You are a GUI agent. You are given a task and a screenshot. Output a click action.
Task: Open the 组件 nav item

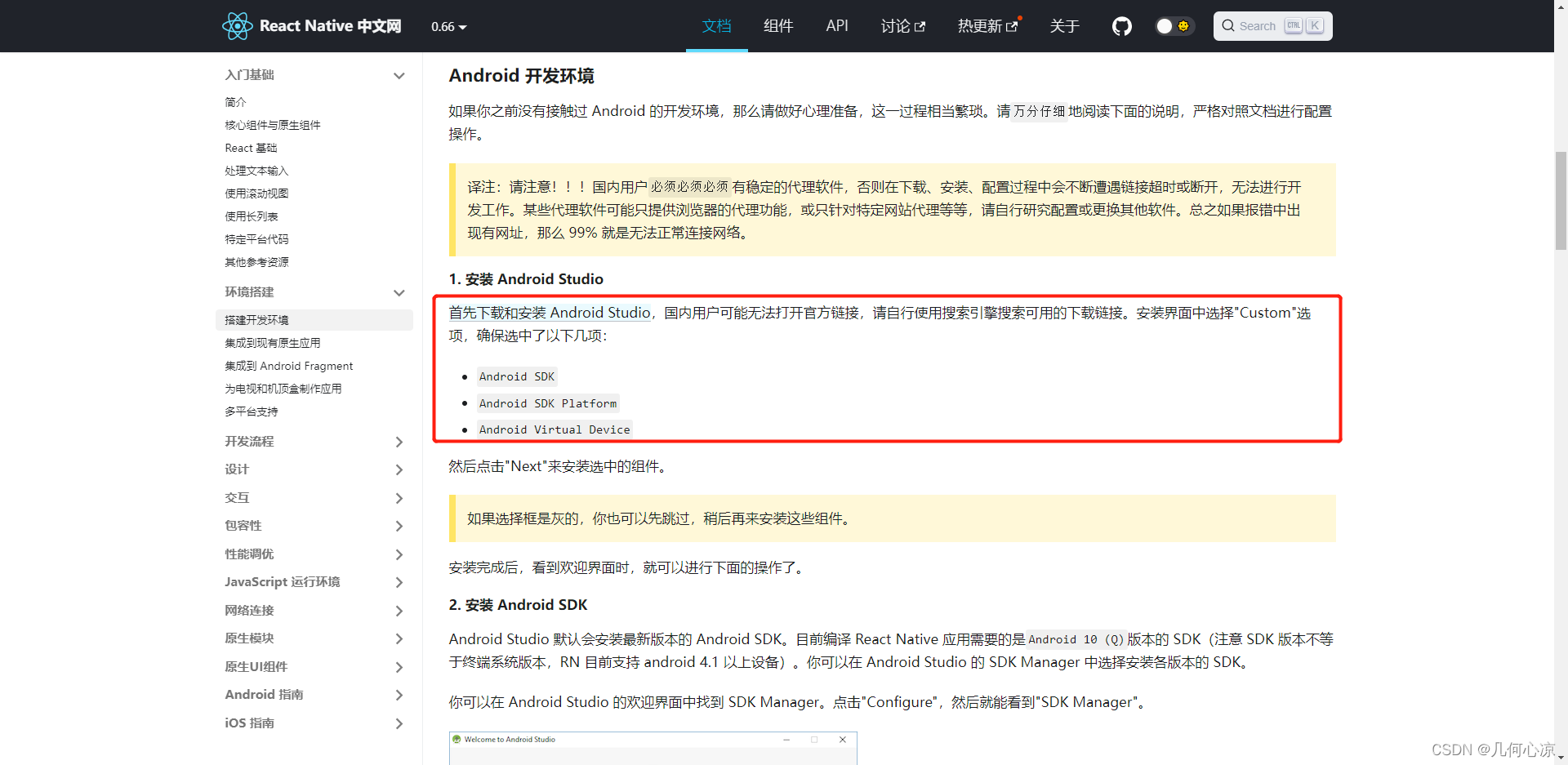778,26
